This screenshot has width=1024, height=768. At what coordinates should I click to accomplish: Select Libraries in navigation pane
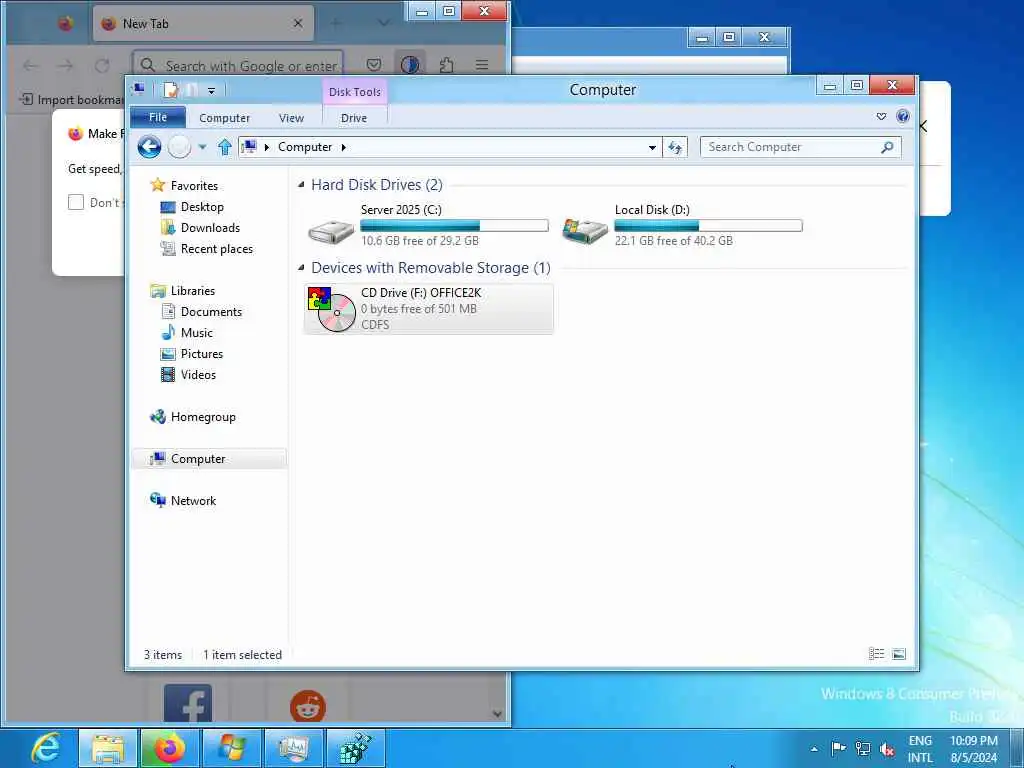pos(193,291)
